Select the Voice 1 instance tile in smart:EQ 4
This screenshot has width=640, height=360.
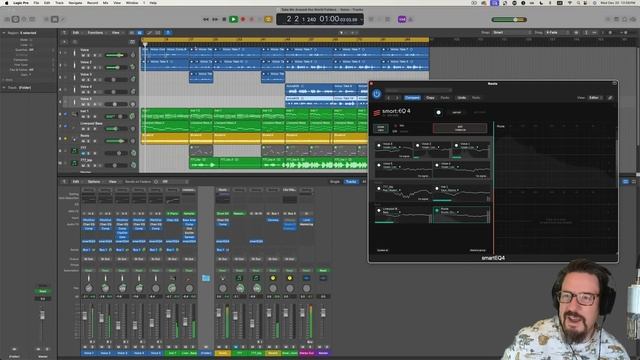click(x=471, y=150)
